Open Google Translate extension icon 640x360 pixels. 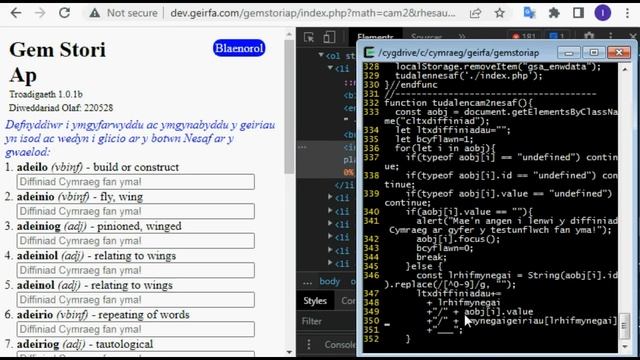point(529,13)
